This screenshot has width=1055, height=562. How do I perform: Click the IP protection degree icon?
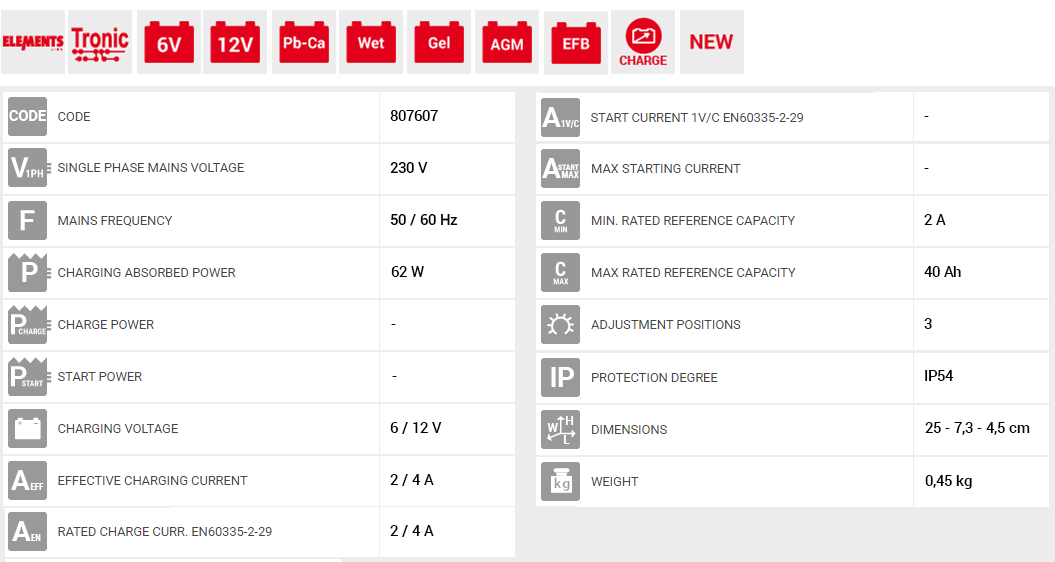point(560,377)
